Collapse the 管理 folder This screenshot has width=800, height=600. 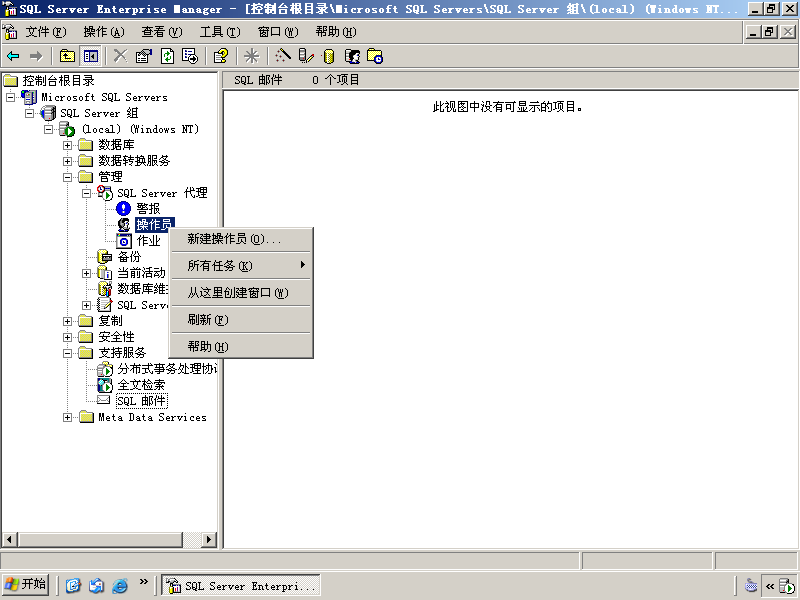[x=67, y=178]
